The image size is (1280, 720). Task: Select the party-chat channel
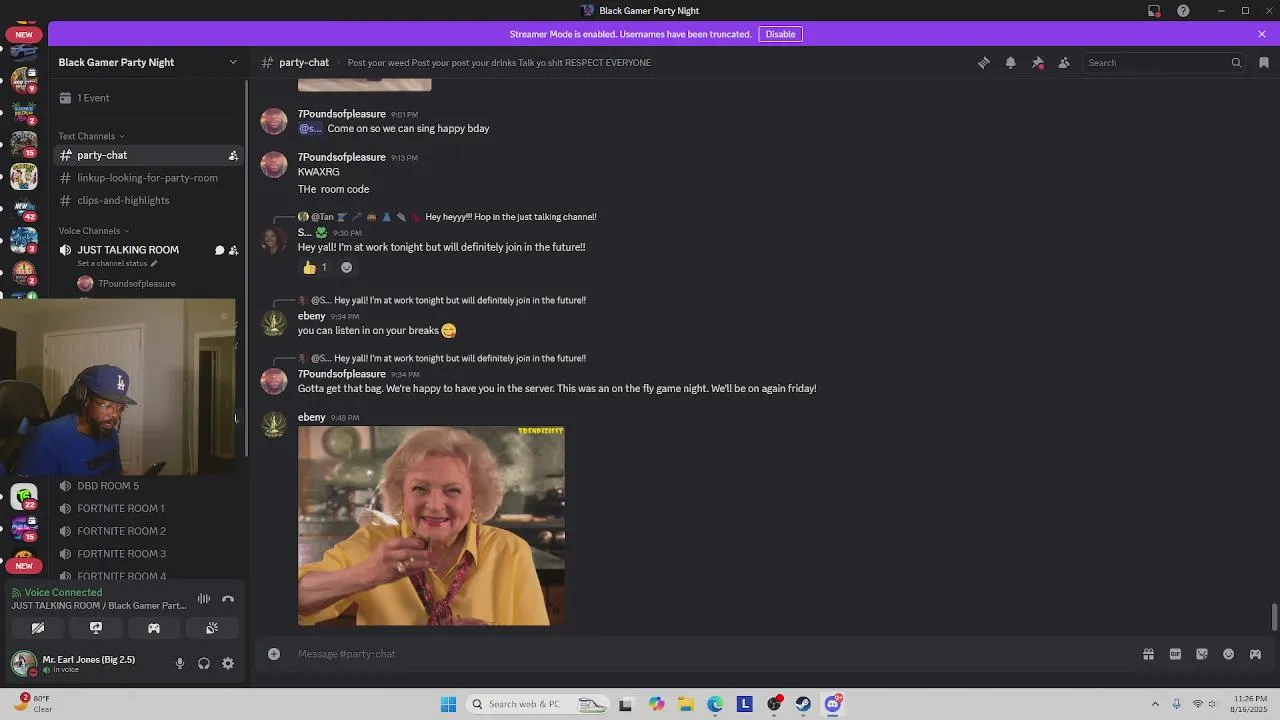pyautogui.click(x=148, y=155)
